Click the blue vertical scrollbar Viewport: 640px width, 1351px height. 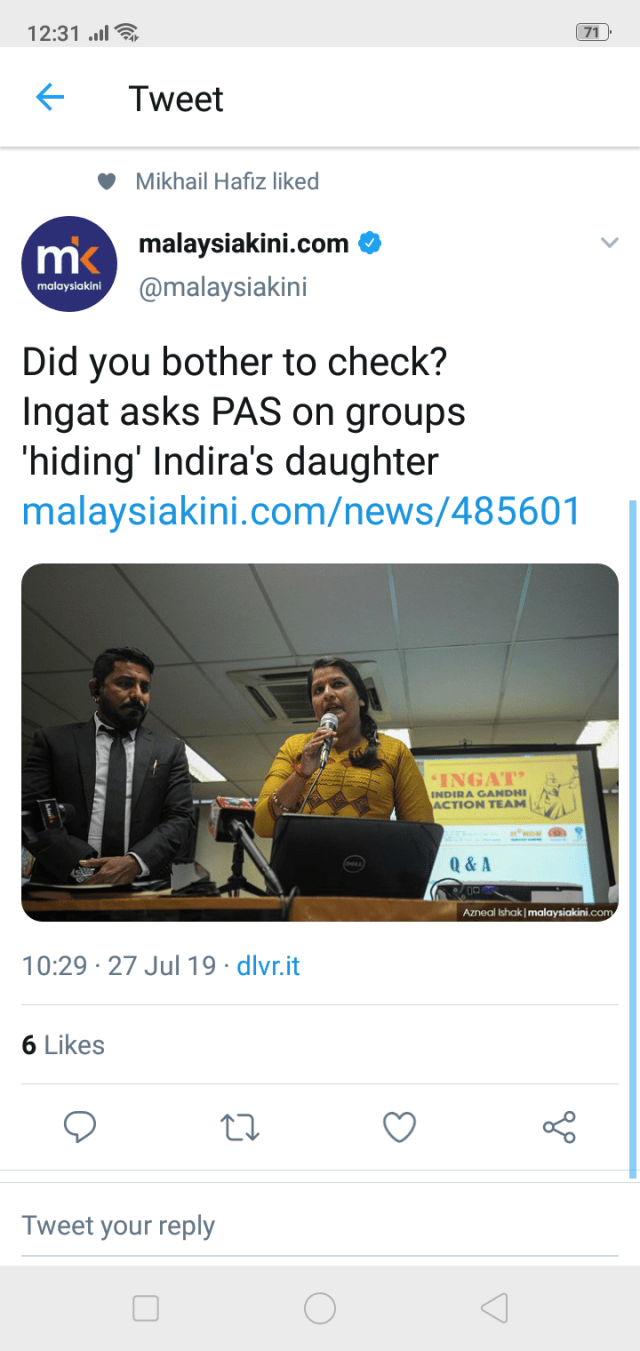point(632,838)
